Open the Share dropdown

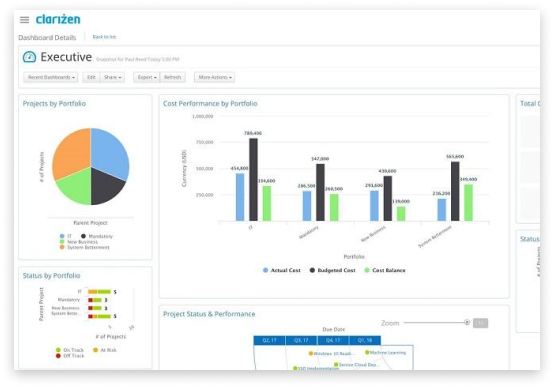112,77
